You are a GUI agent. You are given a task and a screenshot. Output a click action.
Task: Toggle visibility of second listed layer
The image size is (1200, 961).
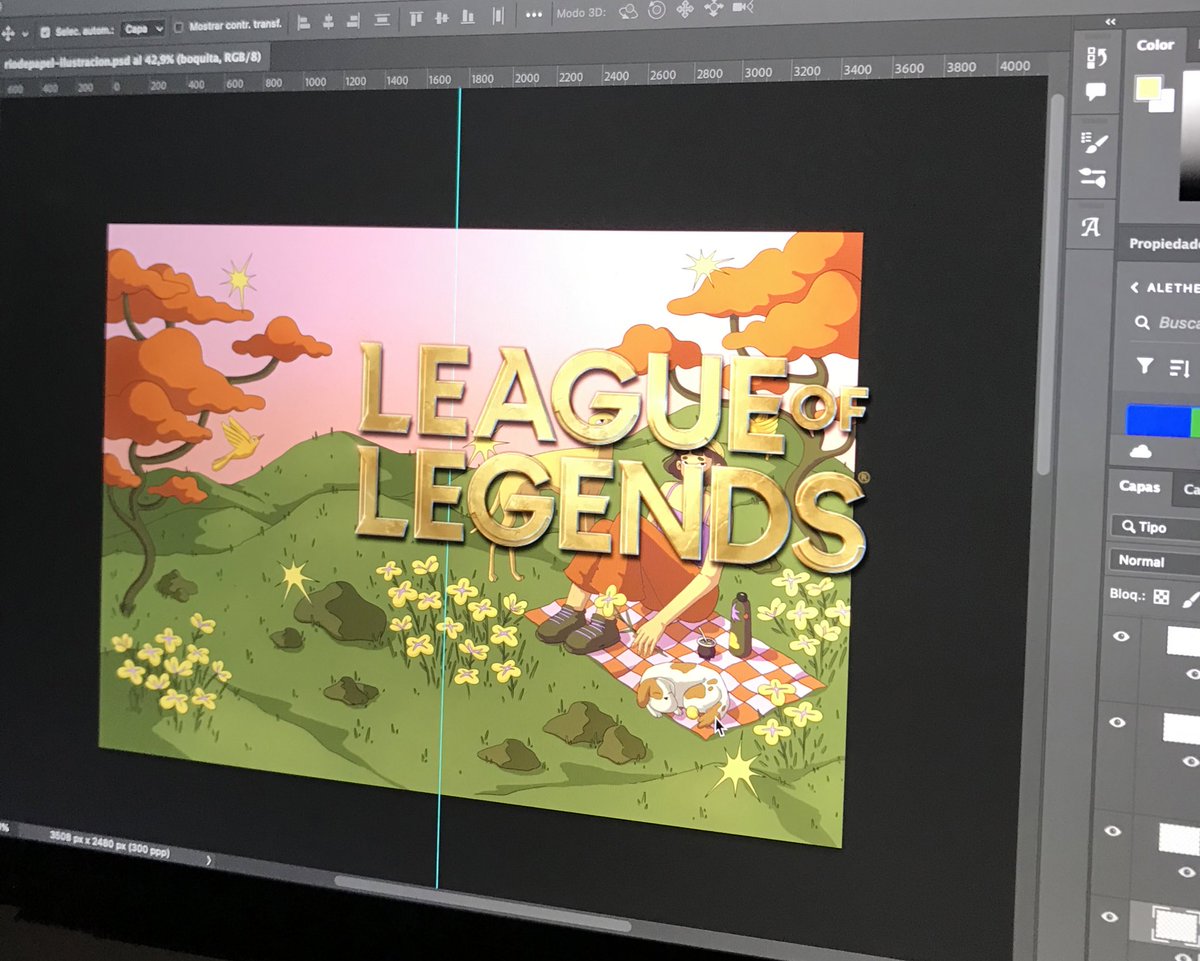pyautogui.click(x=1117, y=722)
